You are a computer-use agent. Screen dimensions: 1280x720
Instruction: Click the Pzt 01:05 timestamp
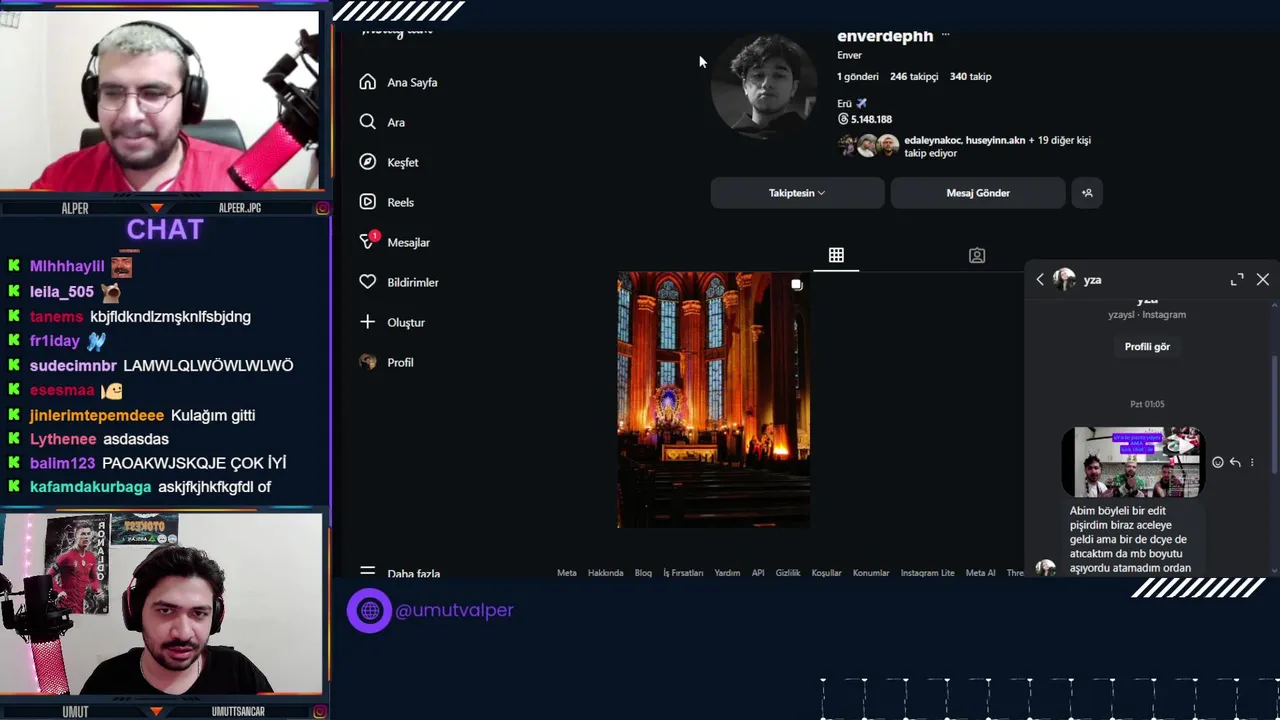pos(1147,404)
